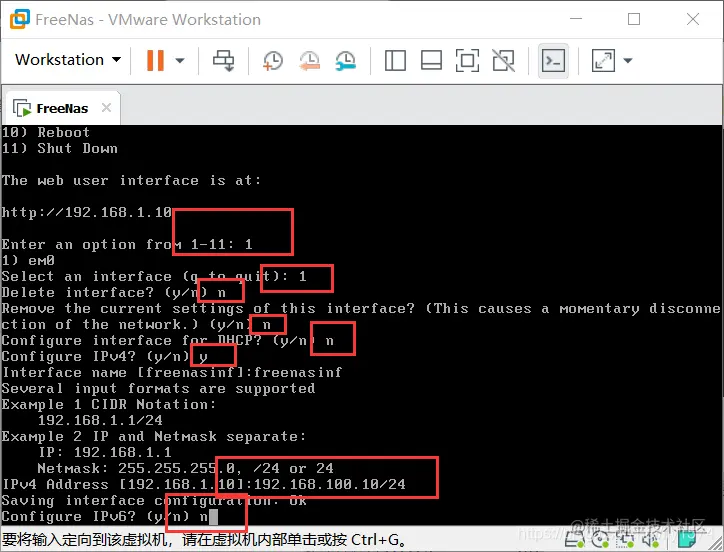Click the '1) em0' interface line
Viewport: 724px width, 552px height.
click(x=28, y=261)
